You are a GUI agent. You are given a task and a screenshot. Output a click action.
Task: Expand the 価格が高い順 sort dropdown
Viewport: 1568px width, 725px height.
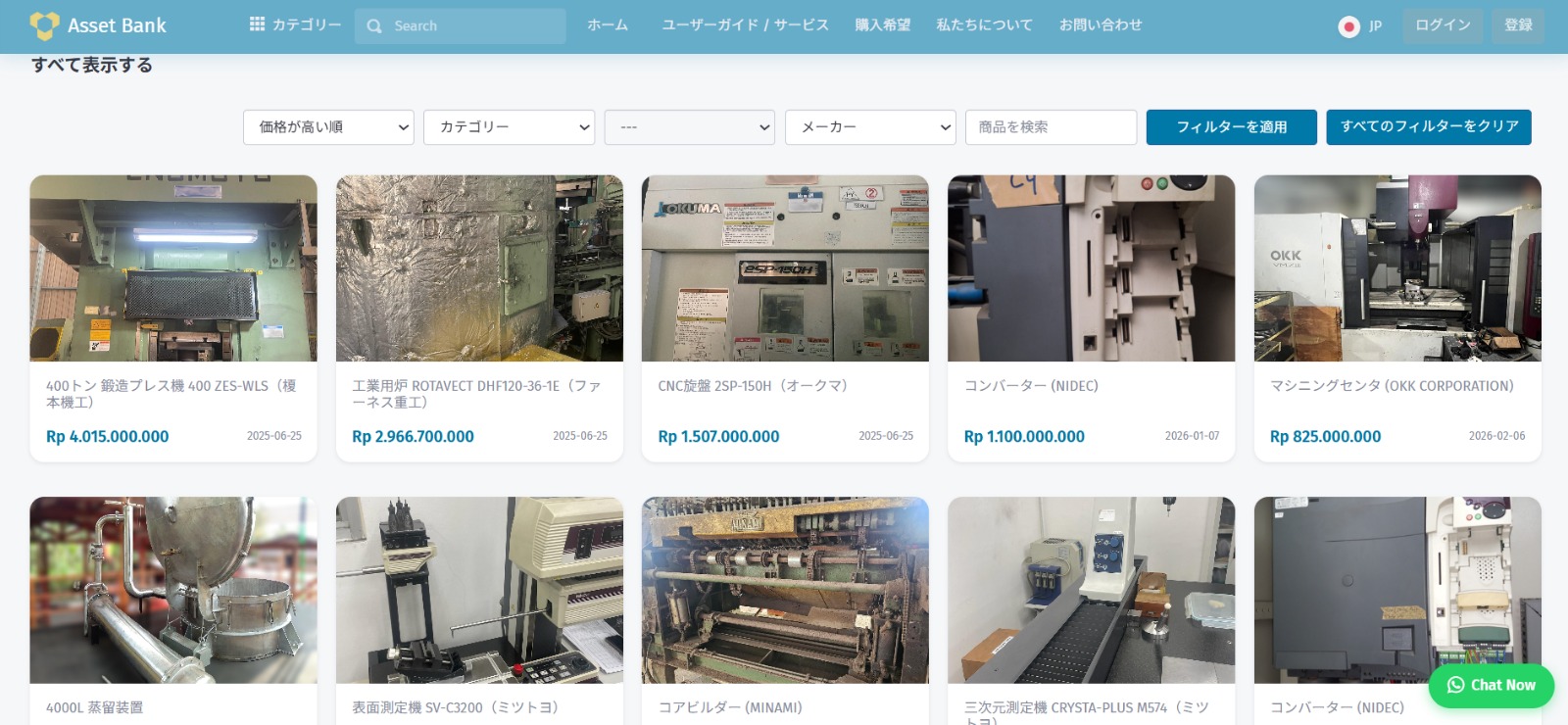pyautogui.click(x=328, y=127)
